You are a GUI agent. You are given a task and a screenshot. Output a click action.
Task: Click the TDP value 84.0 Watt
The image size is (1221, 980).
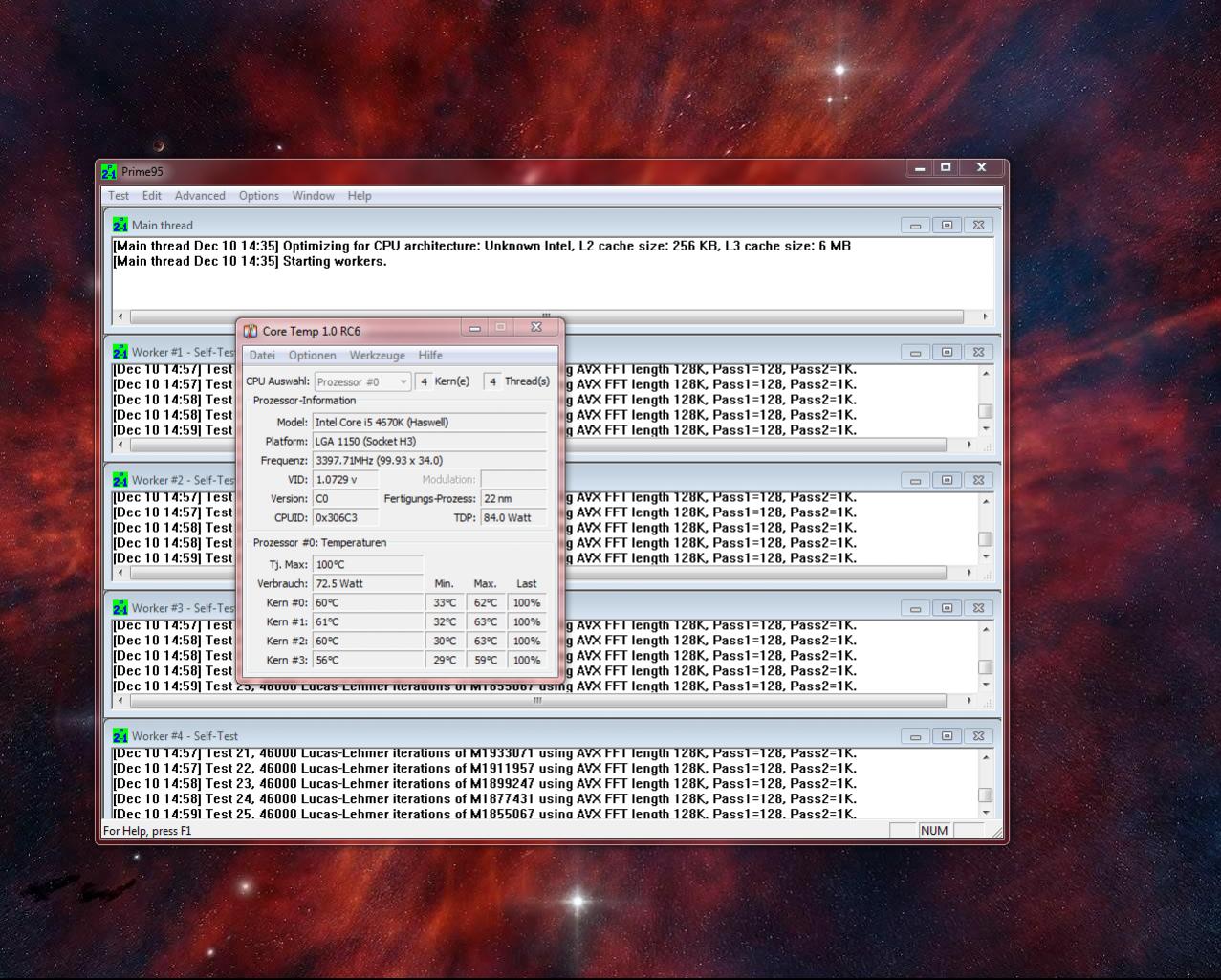514,517
